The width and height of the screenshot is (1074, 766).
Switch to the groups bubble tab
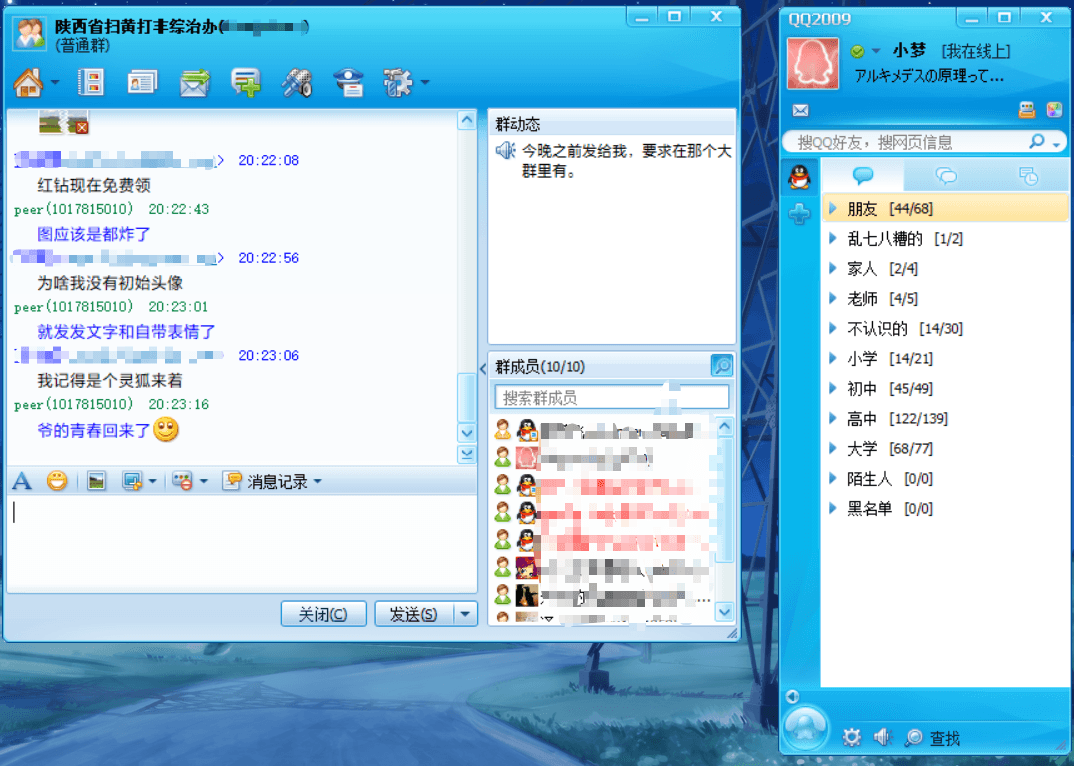coord(946,176)
